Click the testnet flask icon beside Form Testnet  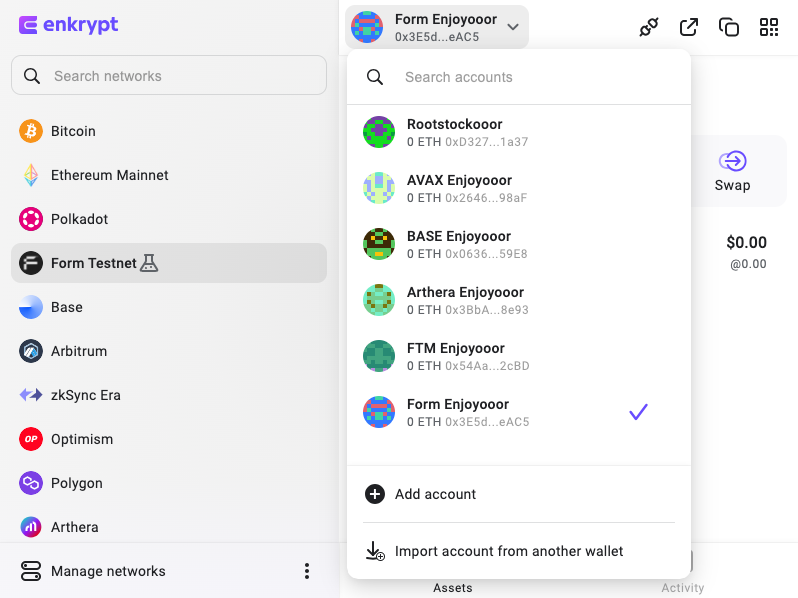(149, 263)
